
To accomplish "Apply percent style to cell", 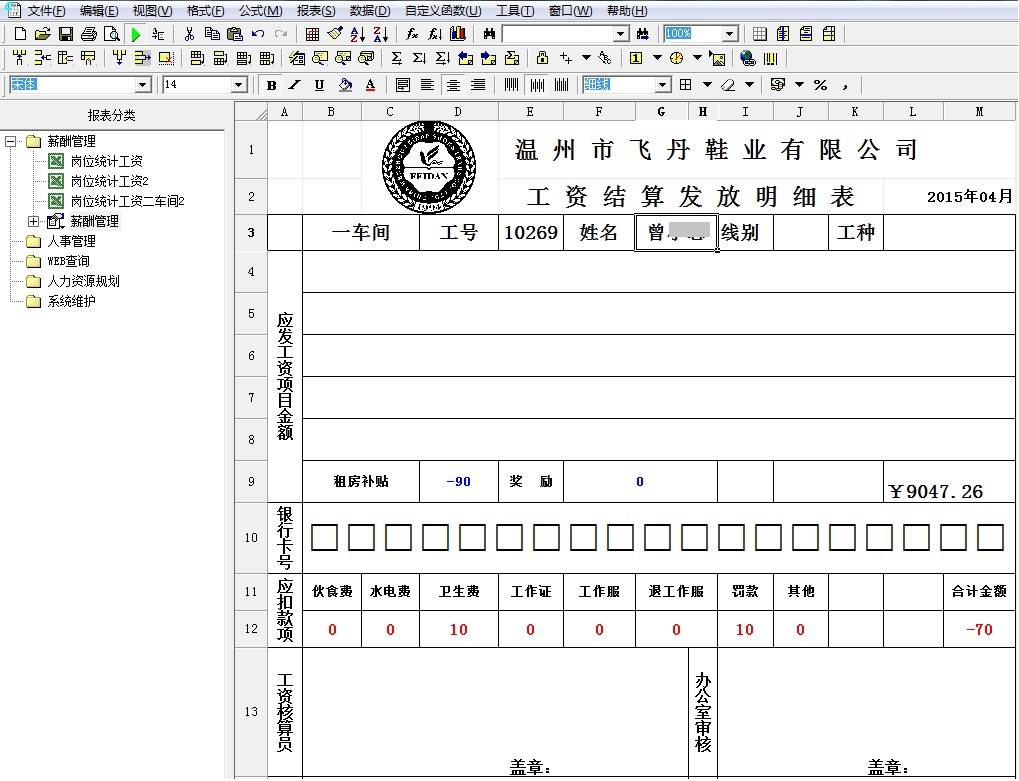I will (820, 85).
